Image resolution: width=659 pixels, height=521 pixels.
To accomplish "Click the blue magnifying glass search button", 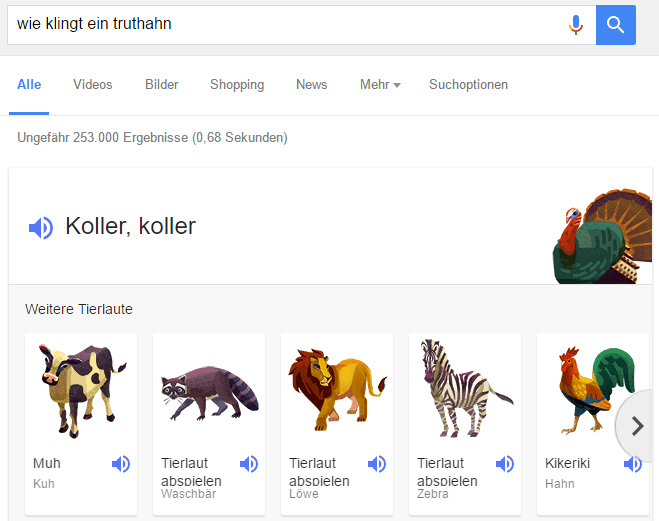I will (x=616, y=25).
